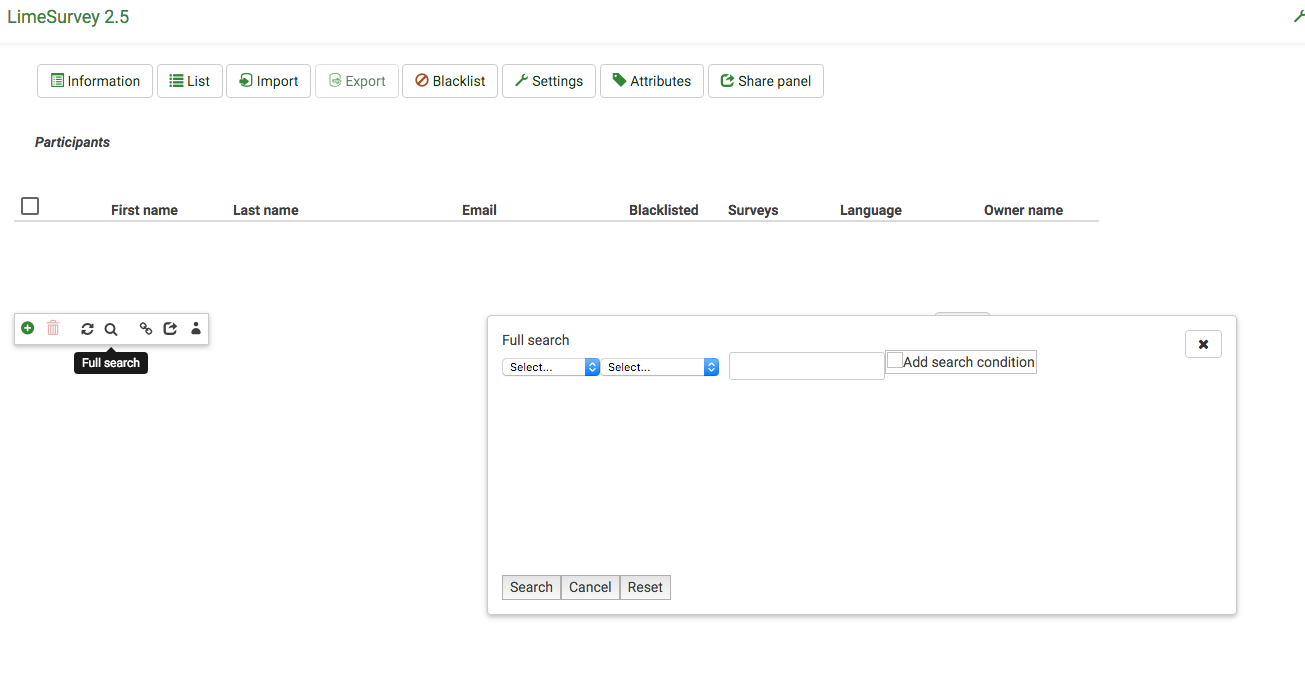This screenshot has width=1305, height=687.
Task: Tick the select-all checkbox in table header
Action: pyautogui.click(x=30, y=206)
